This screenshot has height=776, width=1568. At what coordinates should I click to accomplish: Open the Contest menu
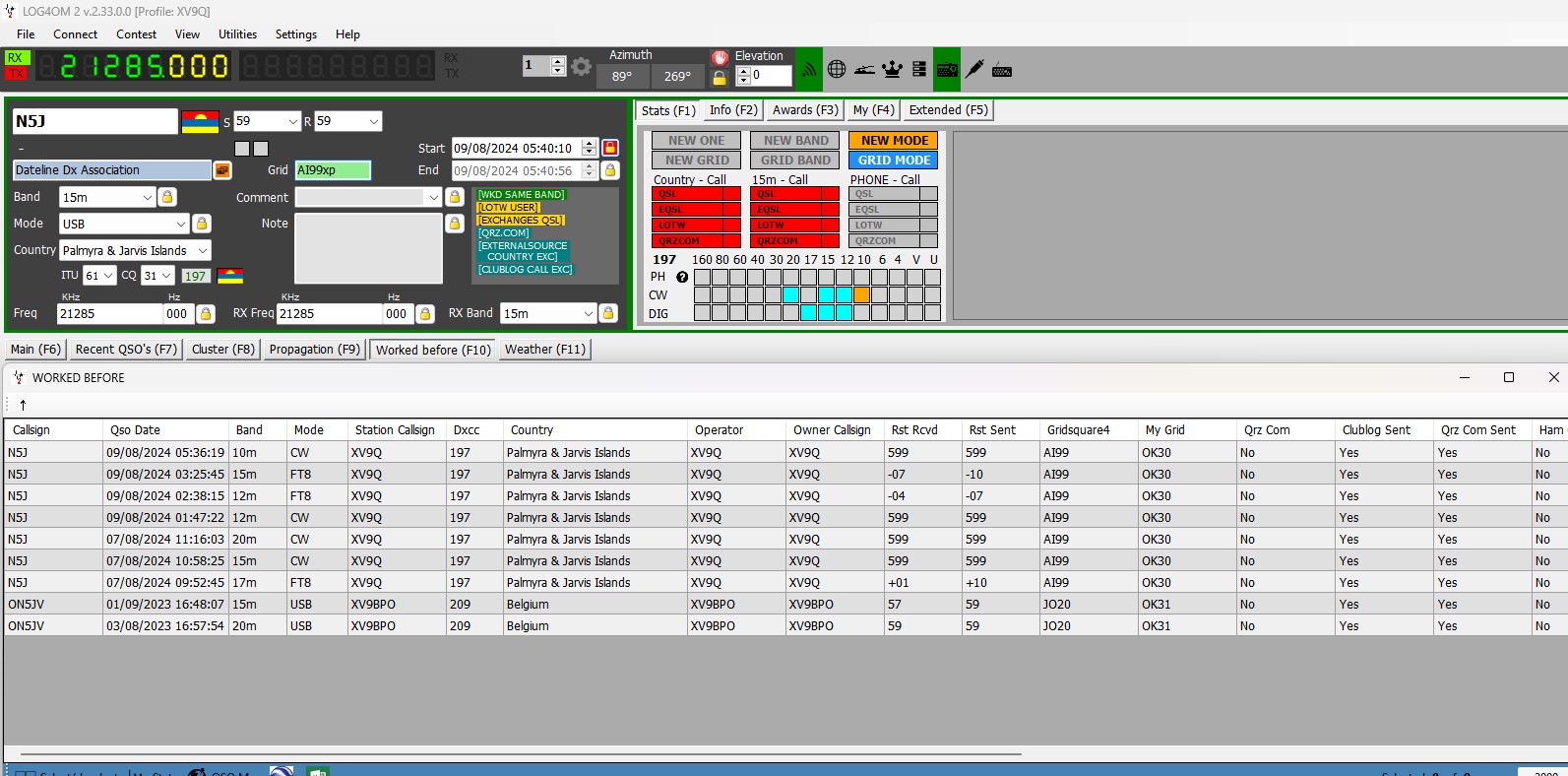click(136, 33)
